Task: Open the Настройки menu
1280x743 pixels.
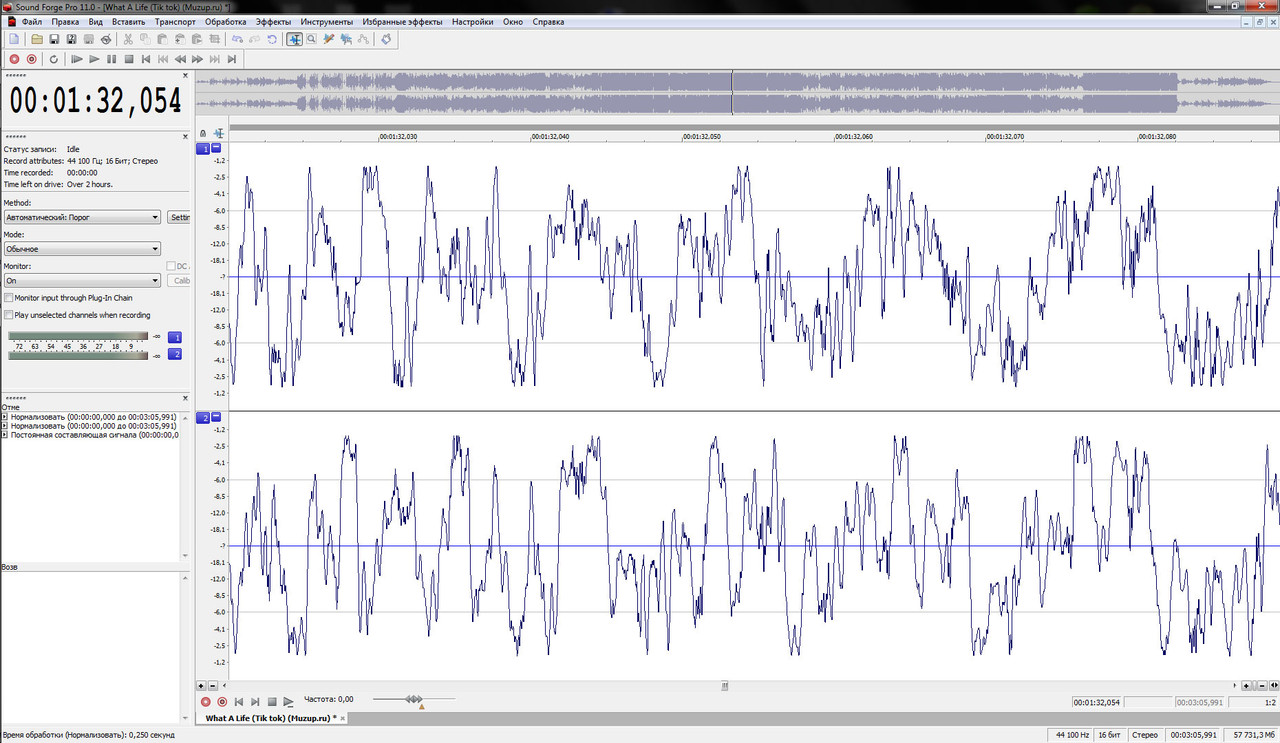Action: coord(472,21)
